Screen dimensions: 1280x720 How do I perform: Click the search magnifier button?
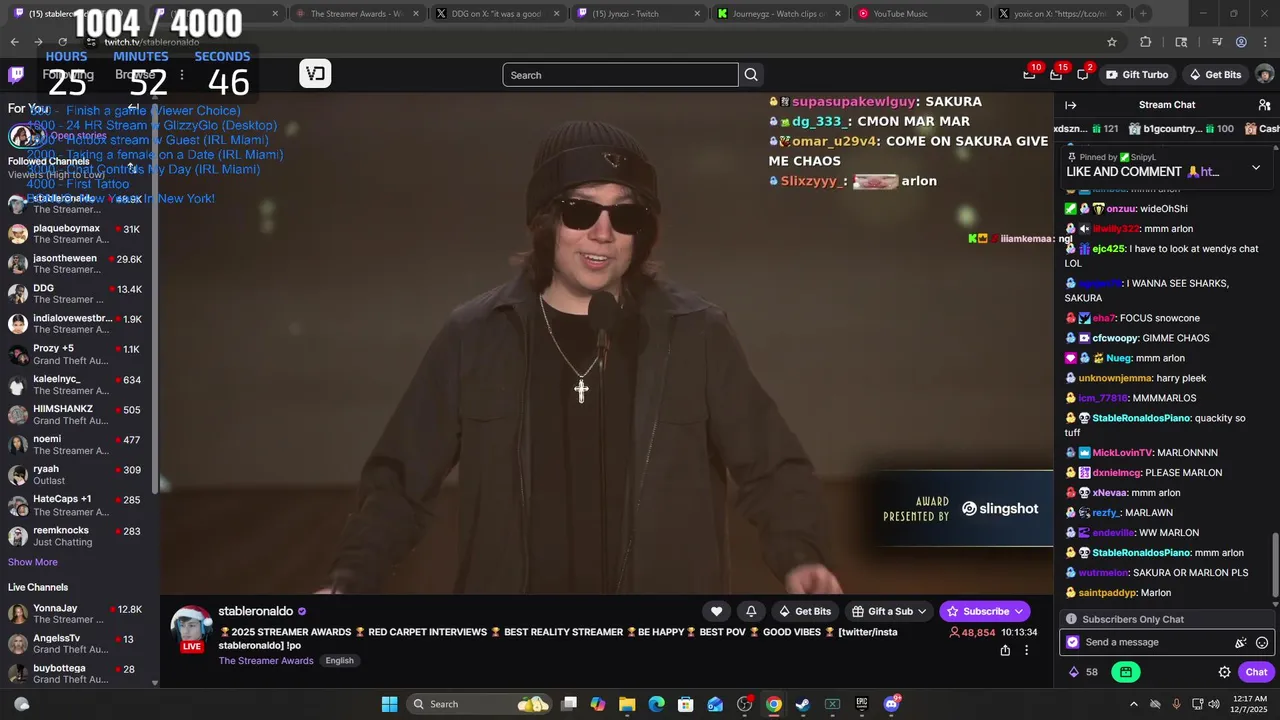coord(751,75)
